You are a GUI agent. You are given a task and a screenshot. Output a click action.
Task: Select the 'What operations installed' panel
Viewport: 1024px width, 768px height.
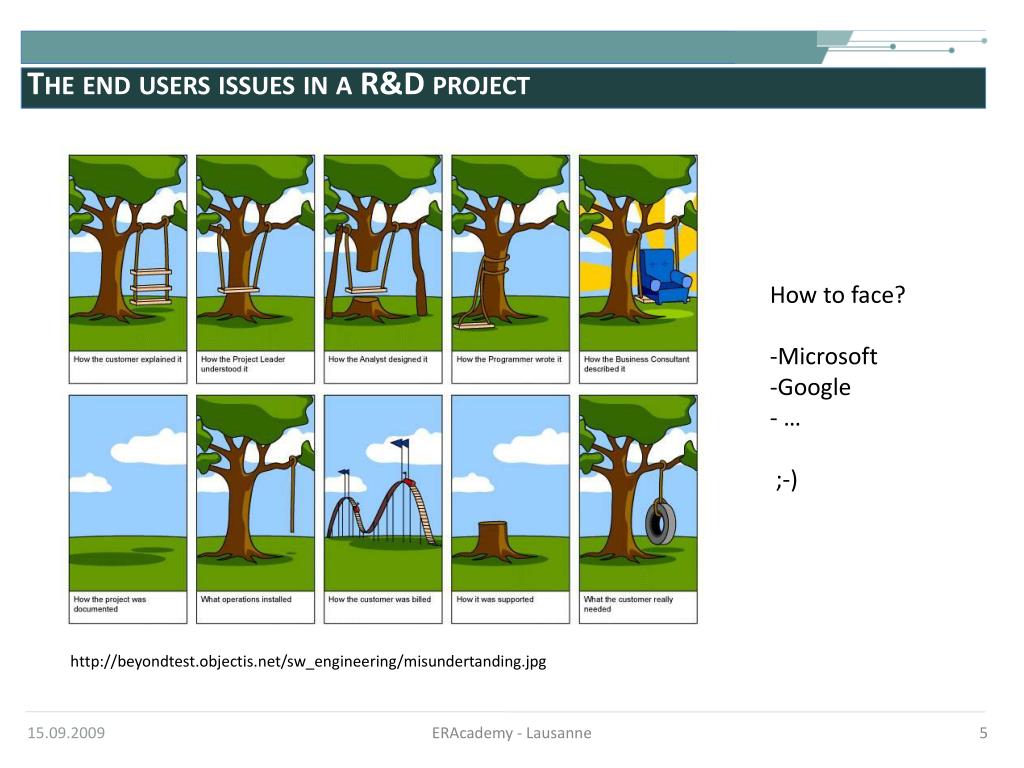point(255,509)
